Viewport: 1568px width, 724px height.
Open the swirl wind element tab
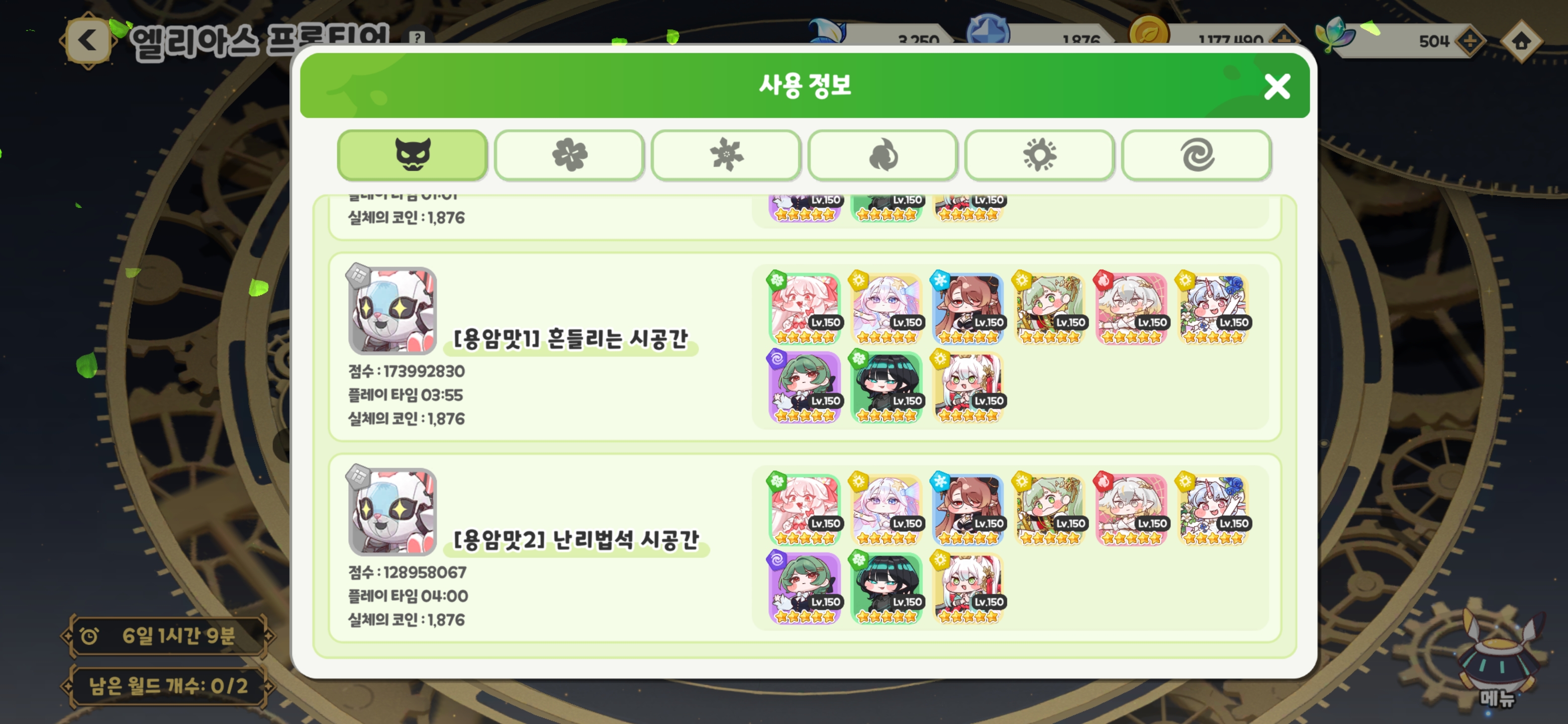1196,155
